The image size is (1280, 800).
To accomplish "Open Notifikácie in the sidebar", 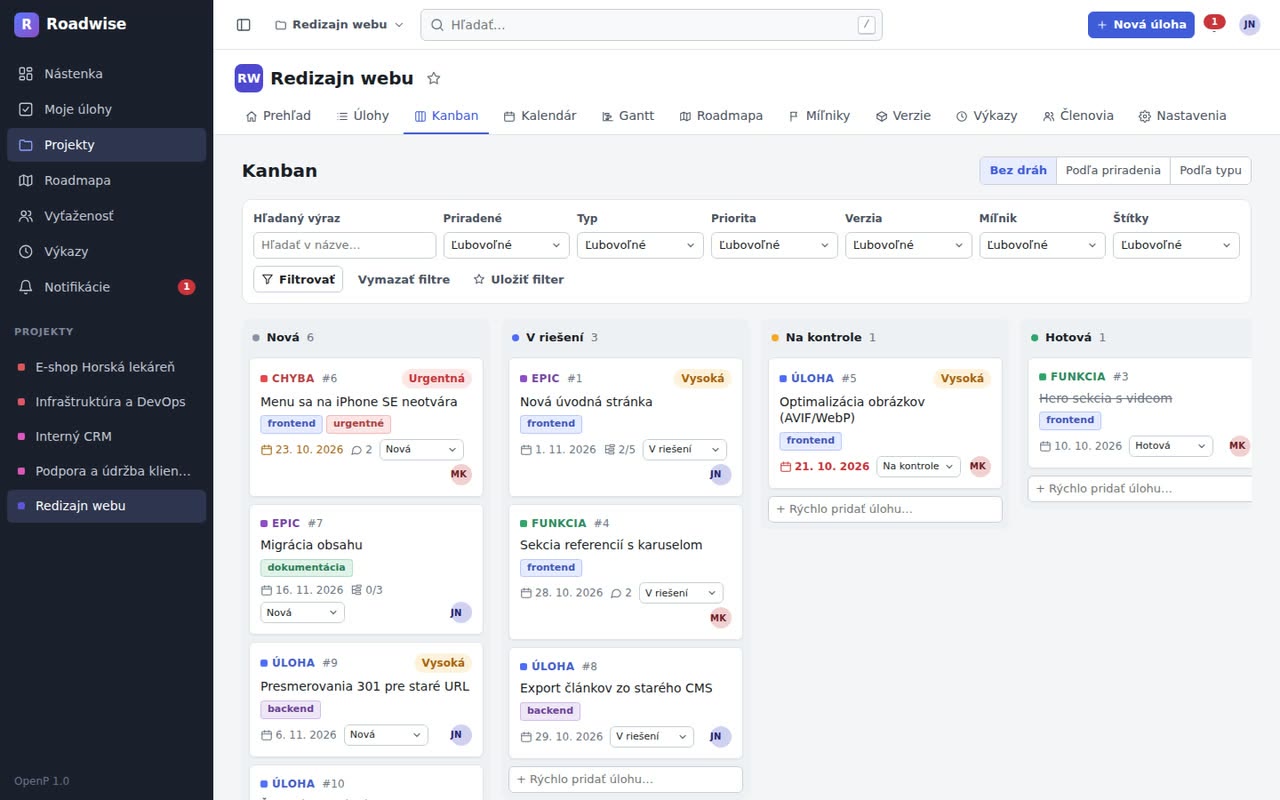I will point(107,287).
